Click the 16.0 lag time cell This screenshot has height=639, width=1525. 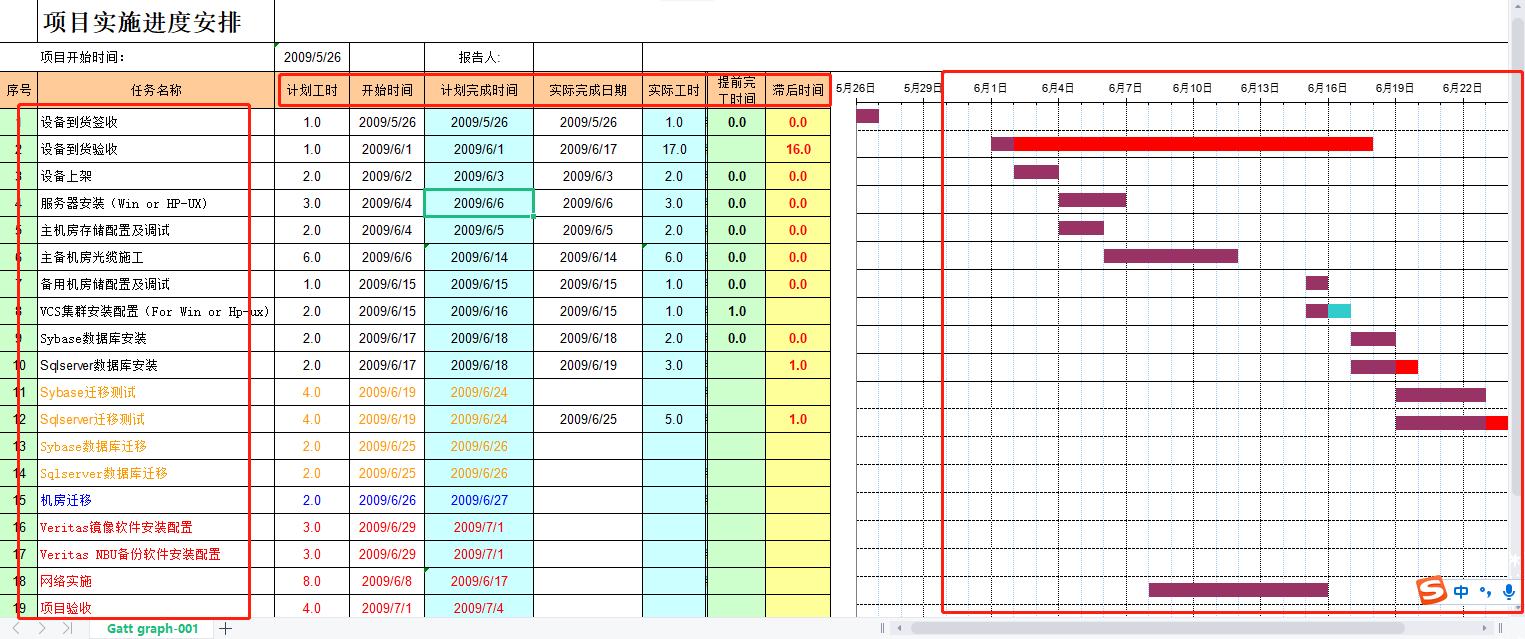tap(798, 149)
